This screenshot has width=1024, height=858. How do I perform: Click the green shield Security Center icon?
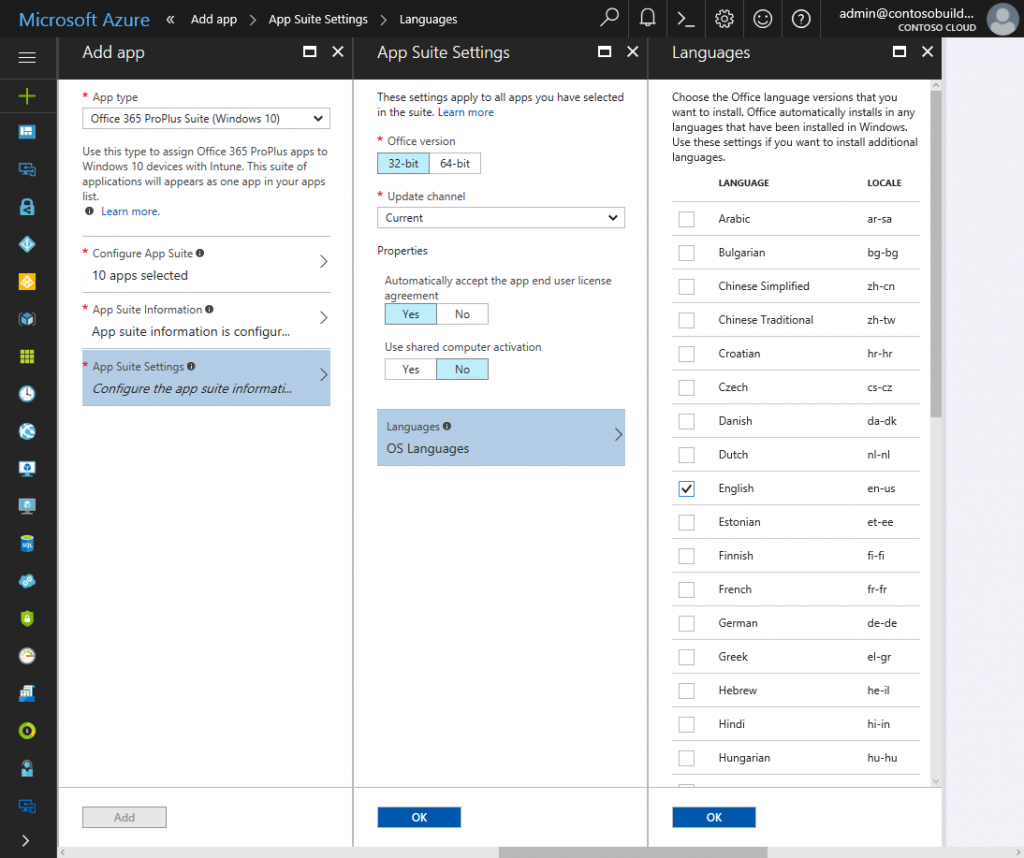pos(27,618)
